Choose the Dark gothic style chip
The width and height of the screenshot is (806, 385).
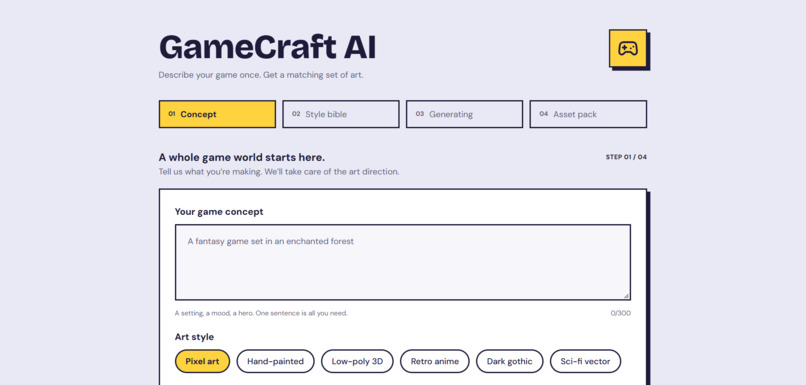(x=509, y=361)
